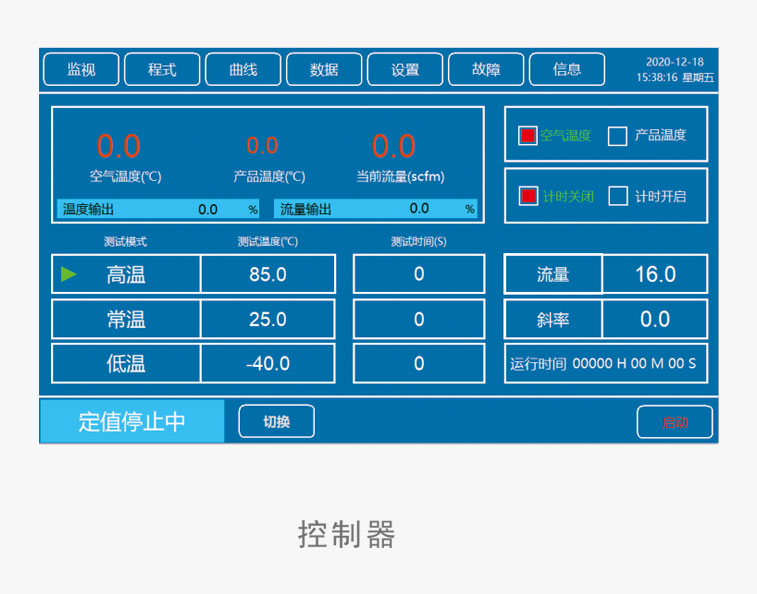Edit the 斜率 slope value 0.0

coord(655,319)
